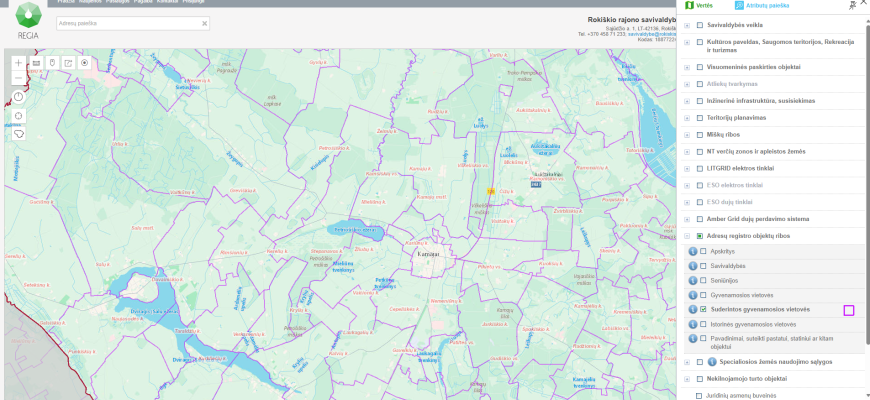Image resolution: width=870 pixels, height=400 pixels.
Task: Click the round power-style map button
Action: pyautogui.click(x=19, y=98)
